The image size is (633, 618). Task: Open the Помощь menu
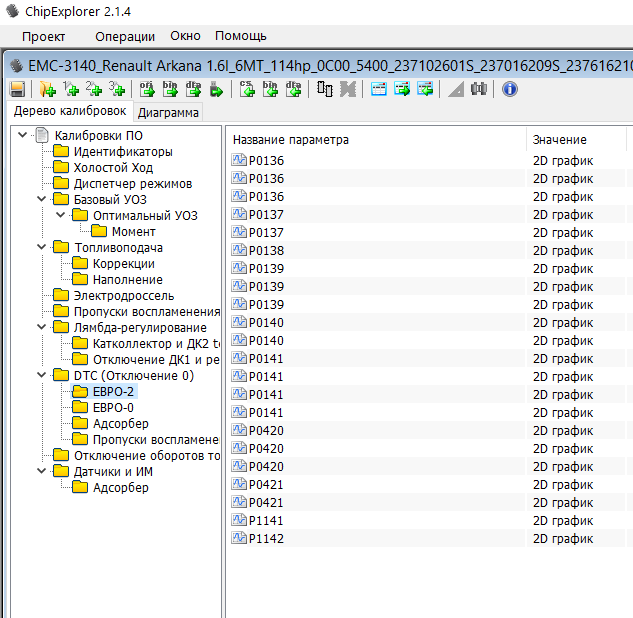240,36
